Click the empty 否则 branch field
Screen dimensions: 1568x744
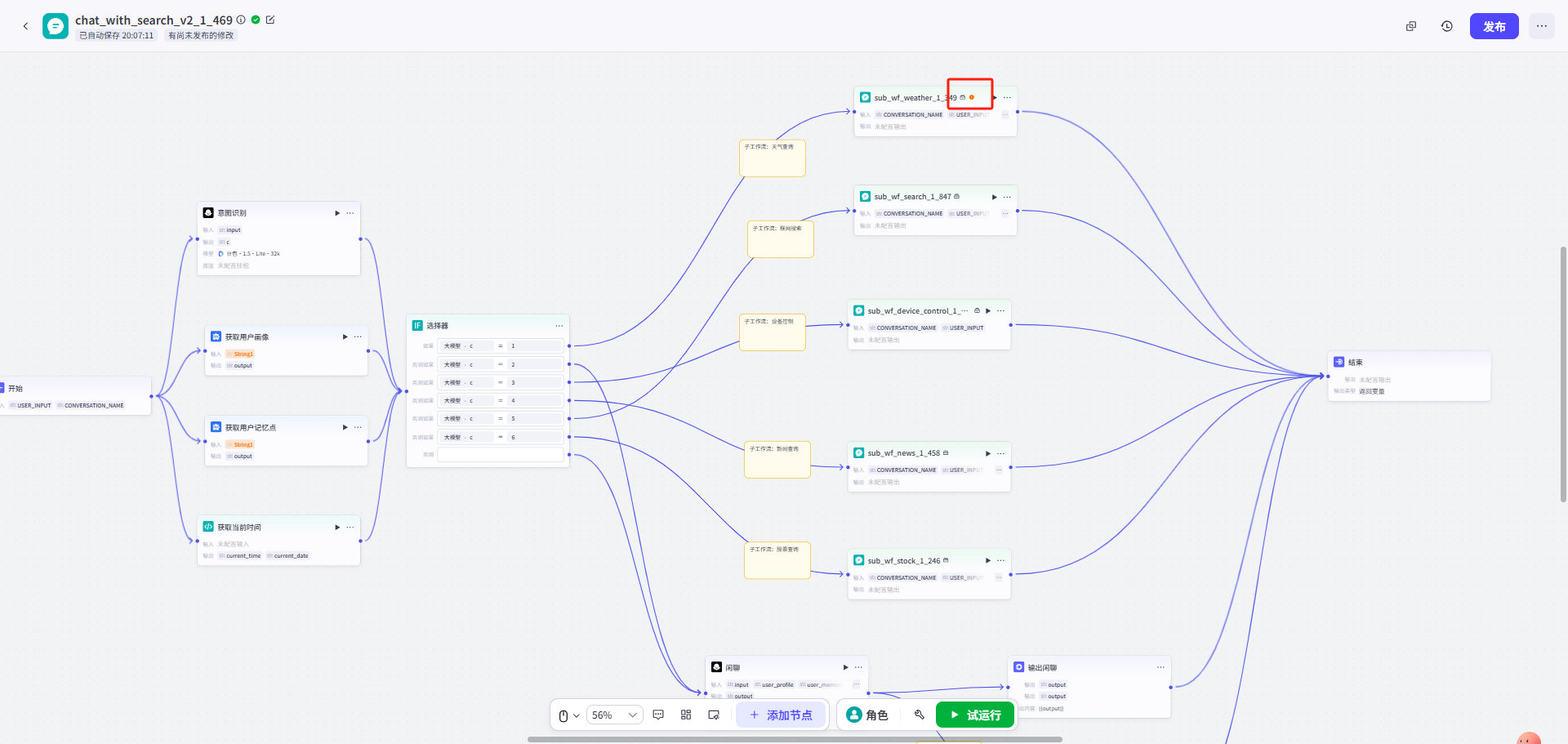[501, 455]
